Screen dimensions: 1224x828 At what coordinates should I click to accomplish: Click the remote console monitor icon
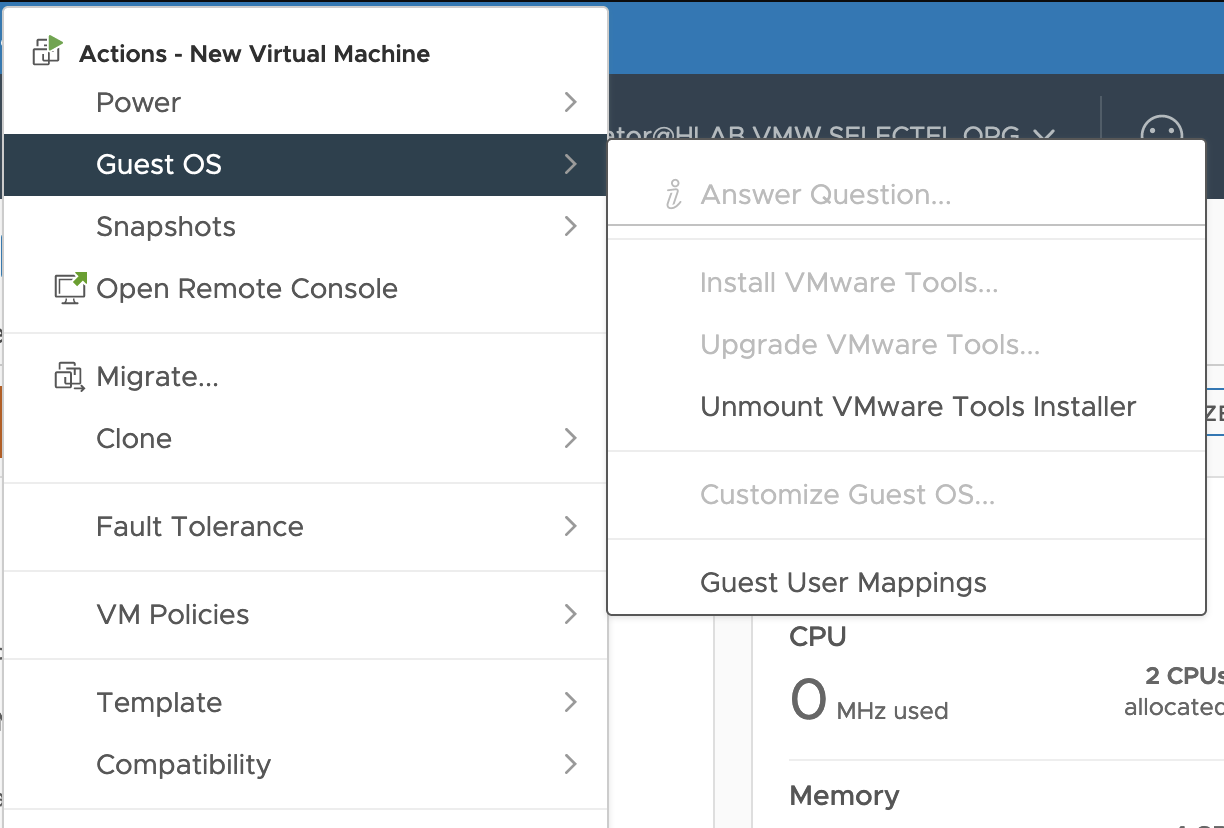tap(67, 288)
